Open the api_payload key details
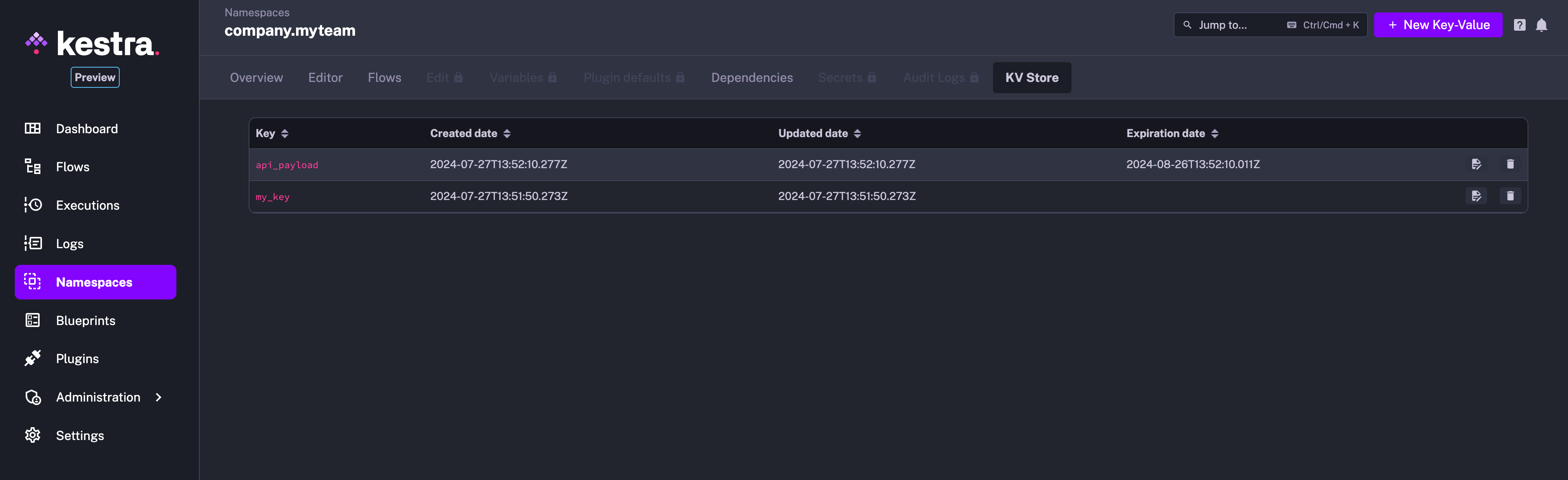This screenshot has width=1568, height=480. click(287, 164)
